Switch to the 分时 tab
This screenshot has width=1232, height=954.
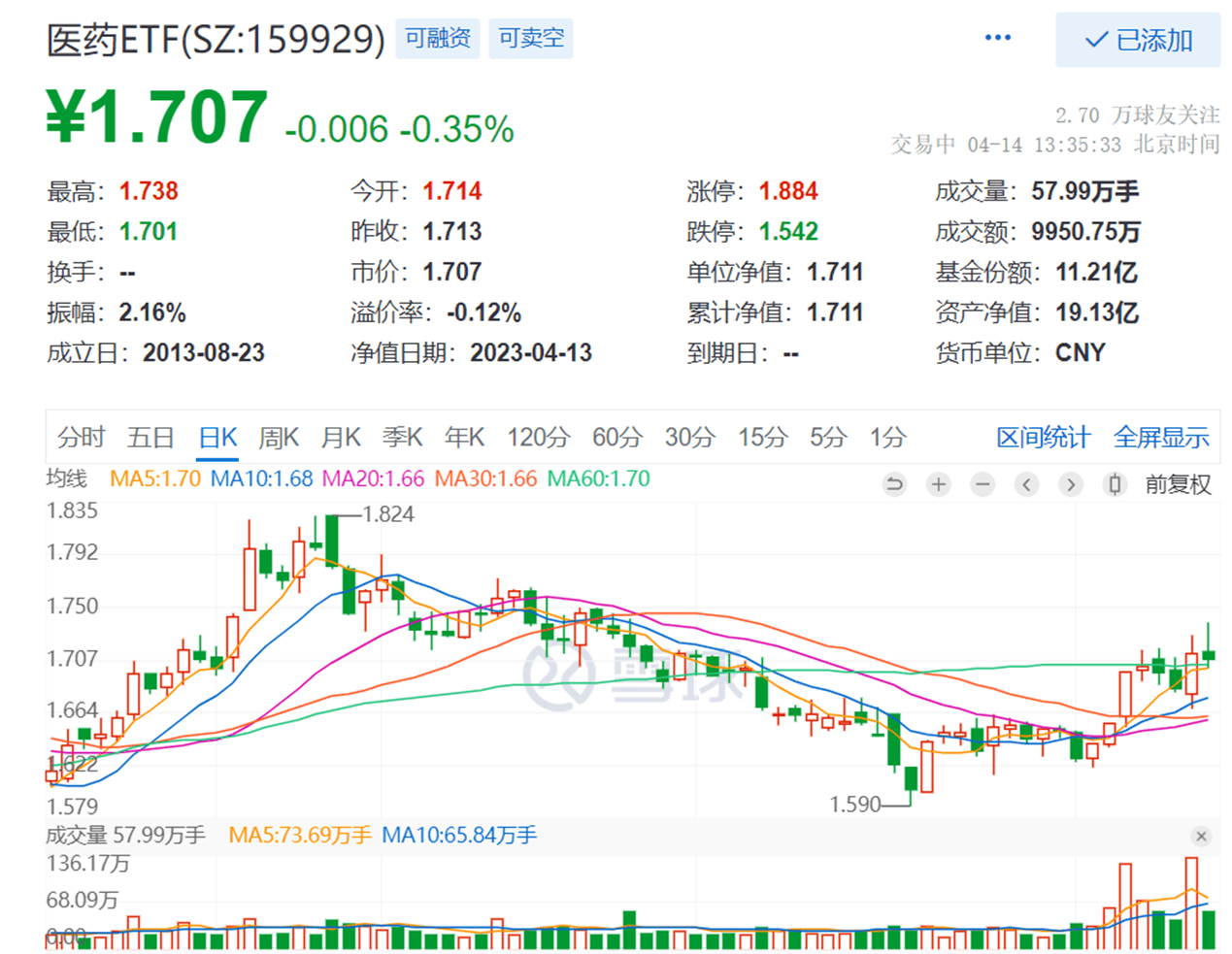pyautogui.click(x=82, y=437)
